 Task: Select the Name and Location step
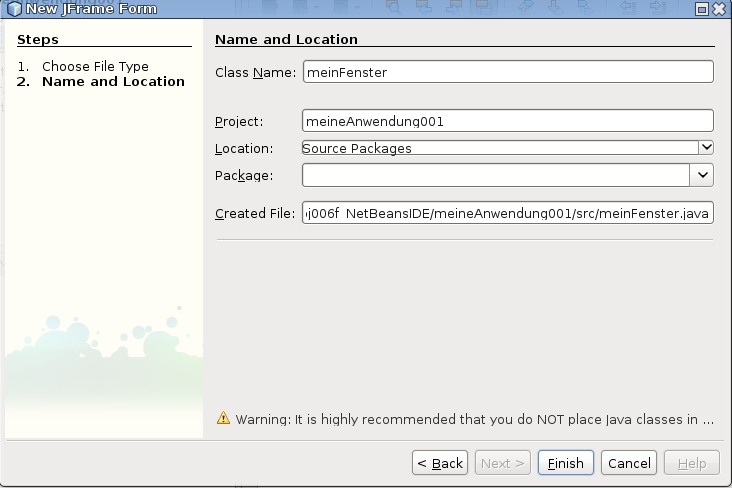(112, 81)
